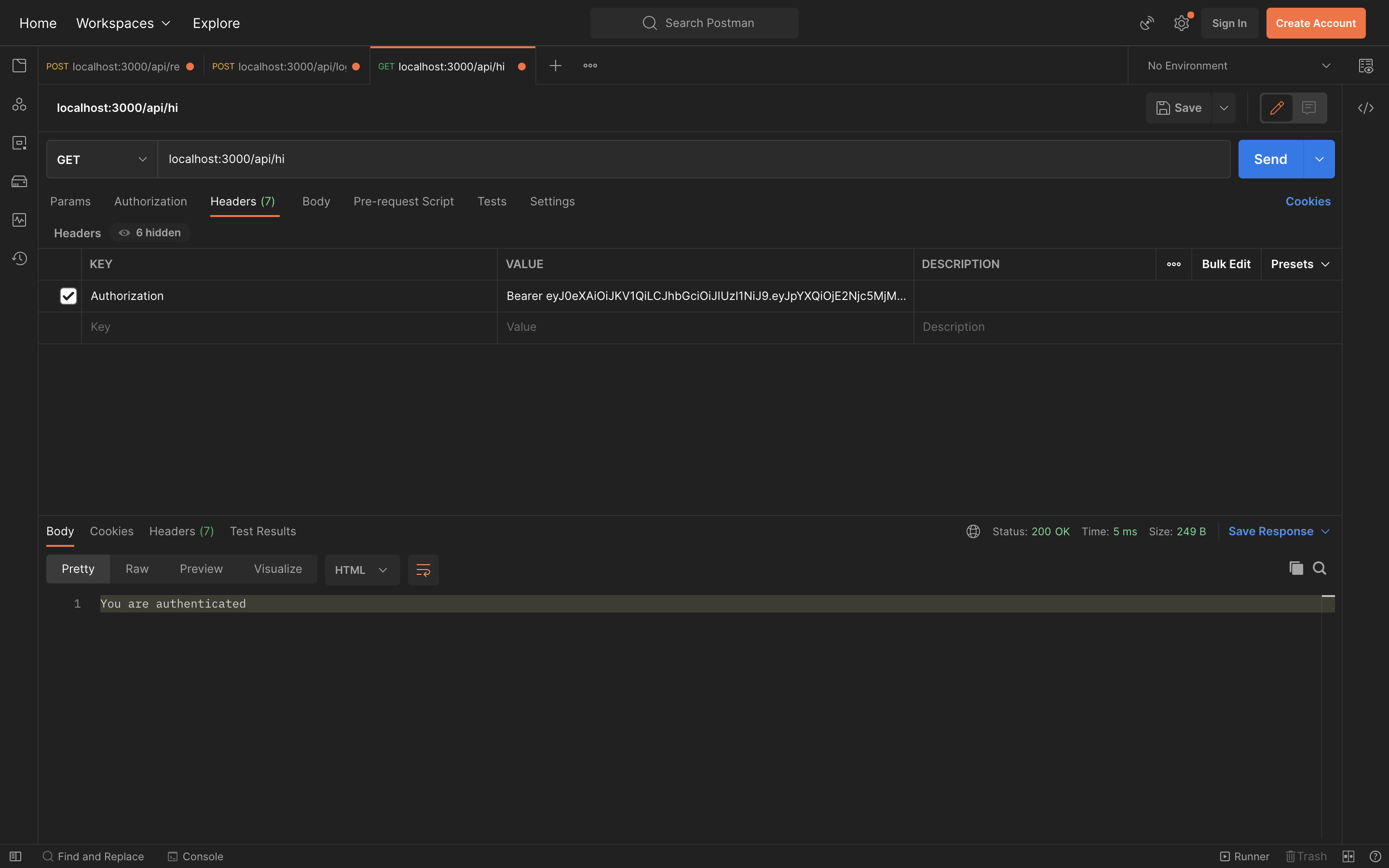
Task: Open the Presets dropdown
Action: (x=1300, y=264)
